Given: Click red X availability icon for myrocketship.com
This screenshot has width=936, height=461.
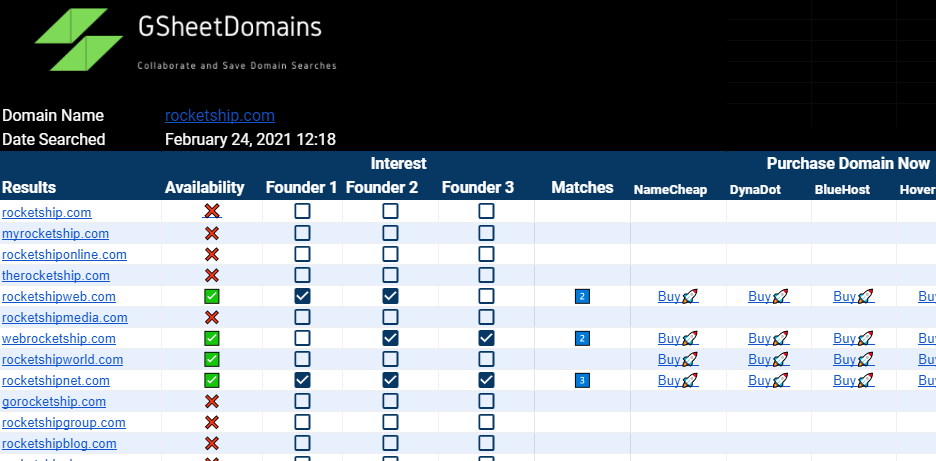Looking at the screenshot, I should click(212, 233).
